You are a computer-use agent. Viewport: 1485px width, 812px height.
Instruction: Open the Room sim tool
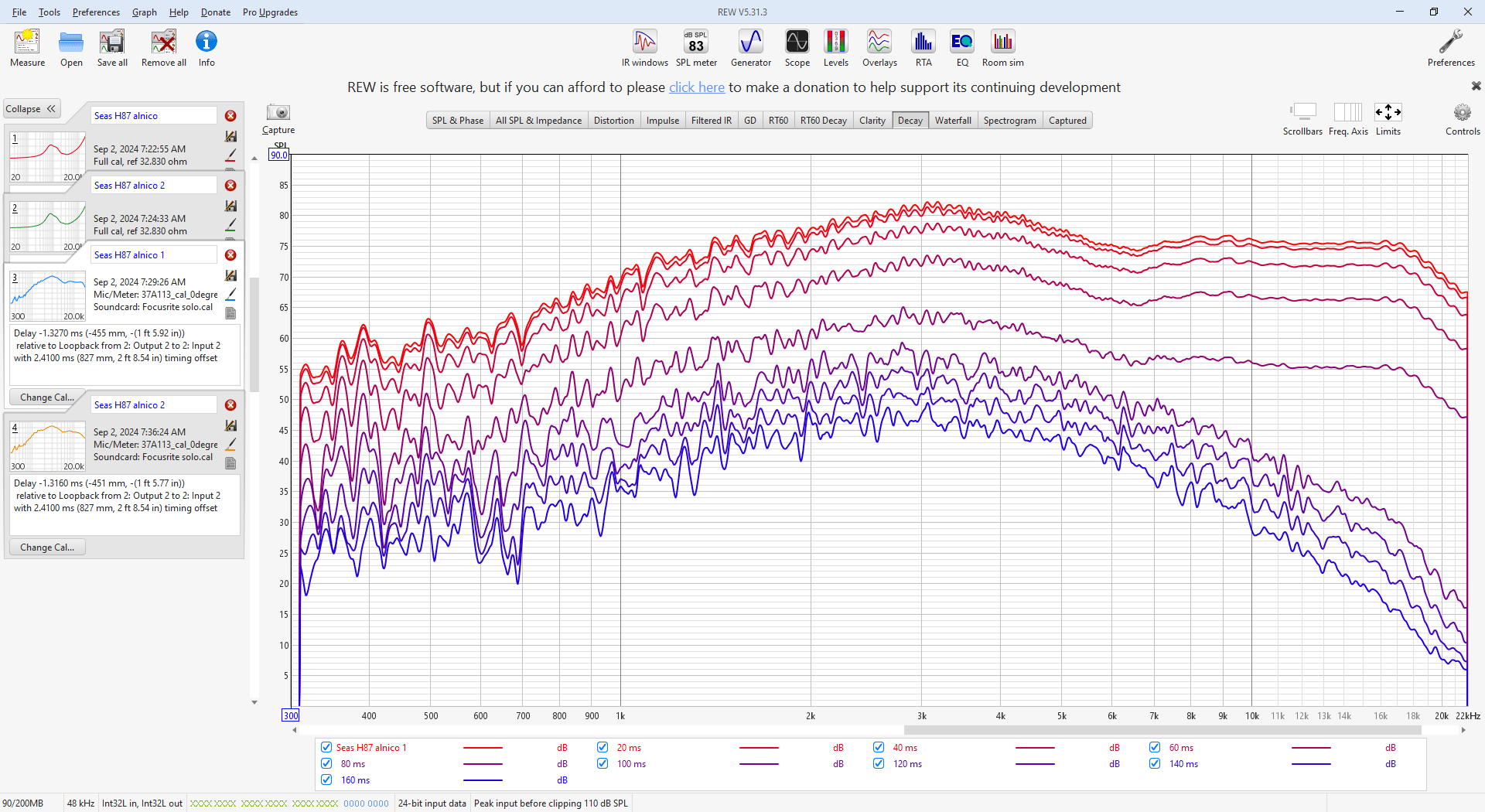(1003, 48)
